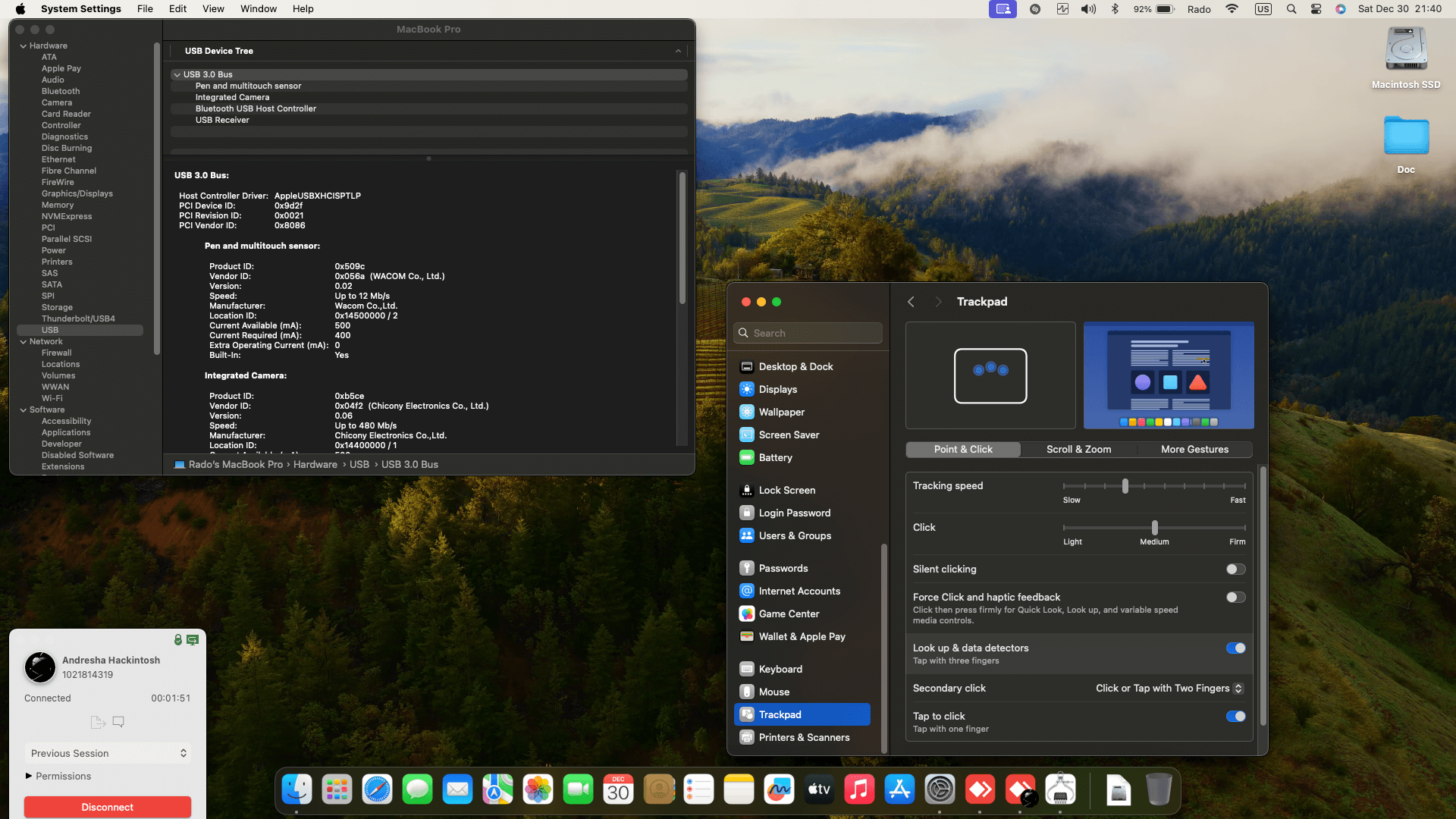The image size is (1456, 819).
Task: Open the Window menu in the menu bar
Action: (x=258, y=9)
